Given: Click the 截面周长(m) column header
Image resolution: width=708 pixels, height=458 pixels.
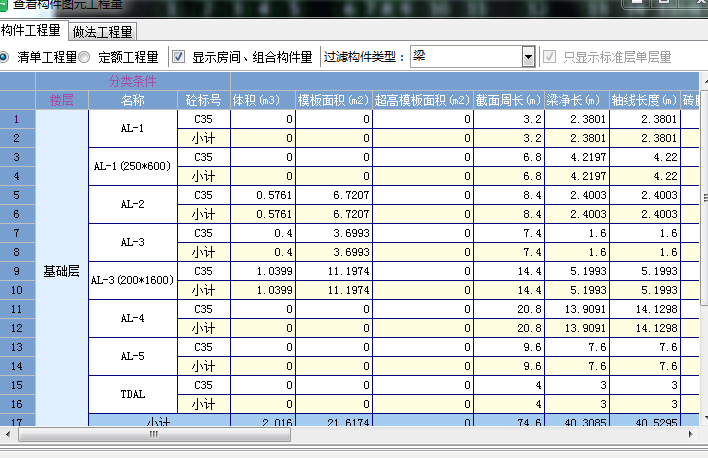Looking at the screenshot, I should (x=509, y=100).
